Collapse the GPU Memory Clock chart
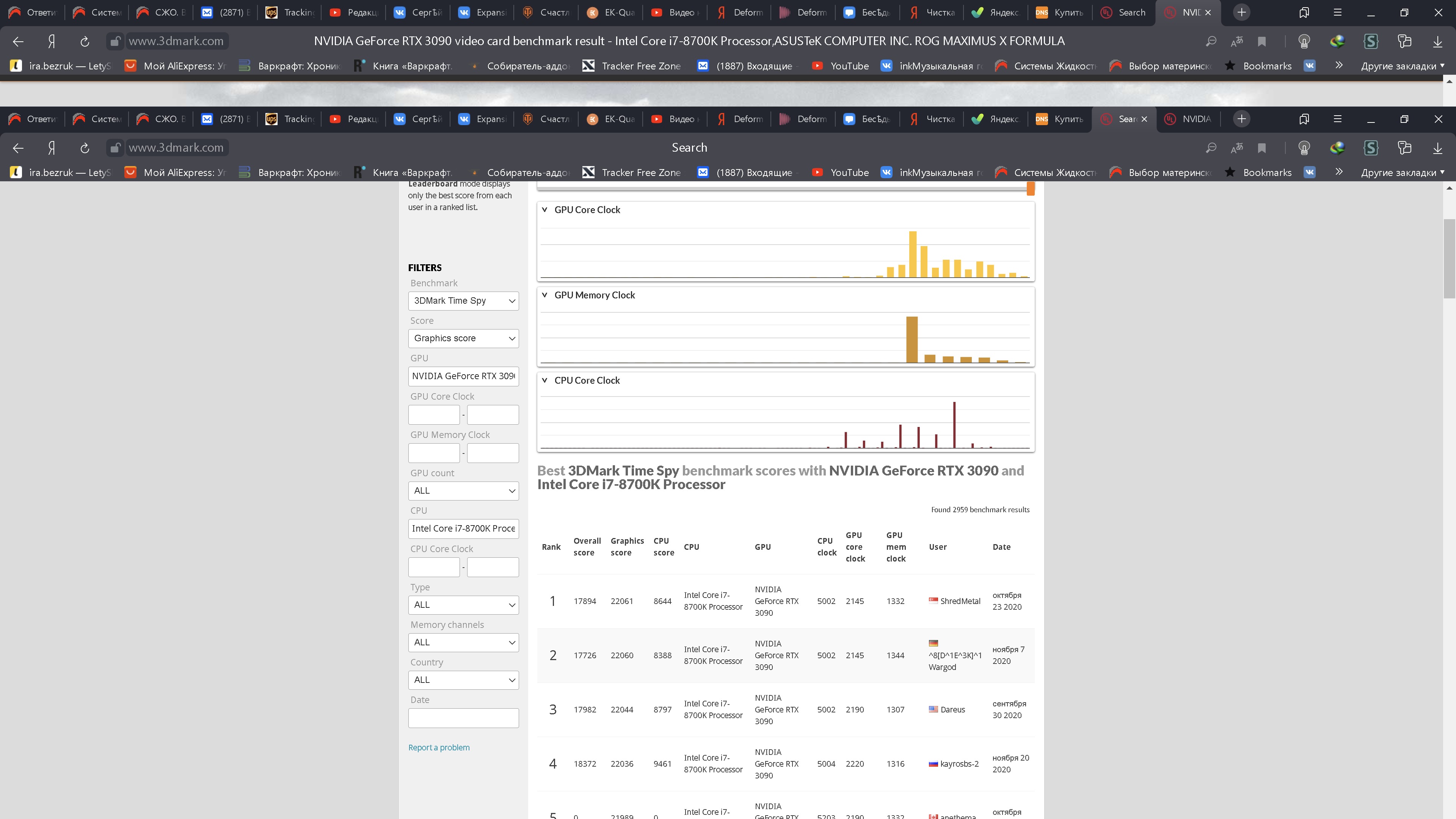Image resolution: width=1456 pixels, height=819 pixels. pyautogui.click(x=544, y=295)
